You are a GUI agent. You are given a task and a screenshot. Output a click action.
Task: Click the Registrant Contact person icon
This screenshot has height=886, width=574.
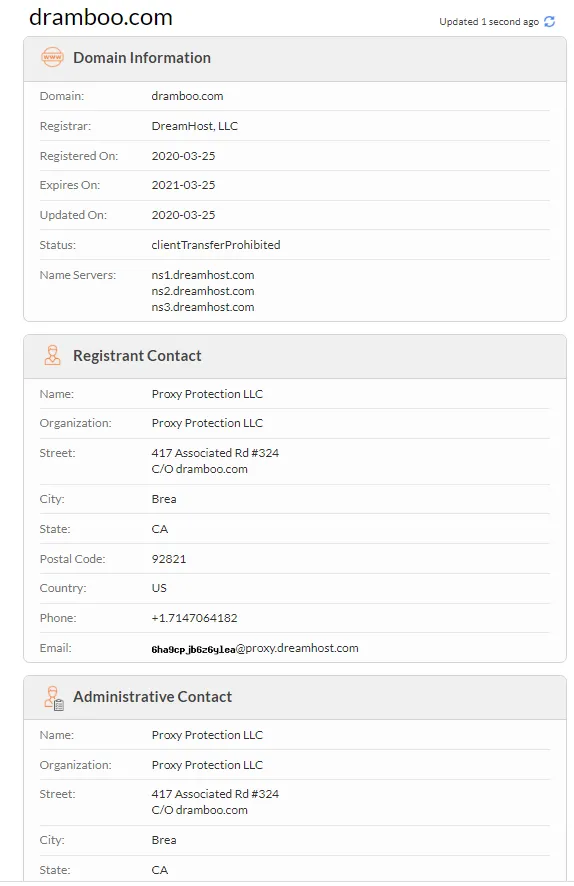pyautogui.click(x=53, y=355)
